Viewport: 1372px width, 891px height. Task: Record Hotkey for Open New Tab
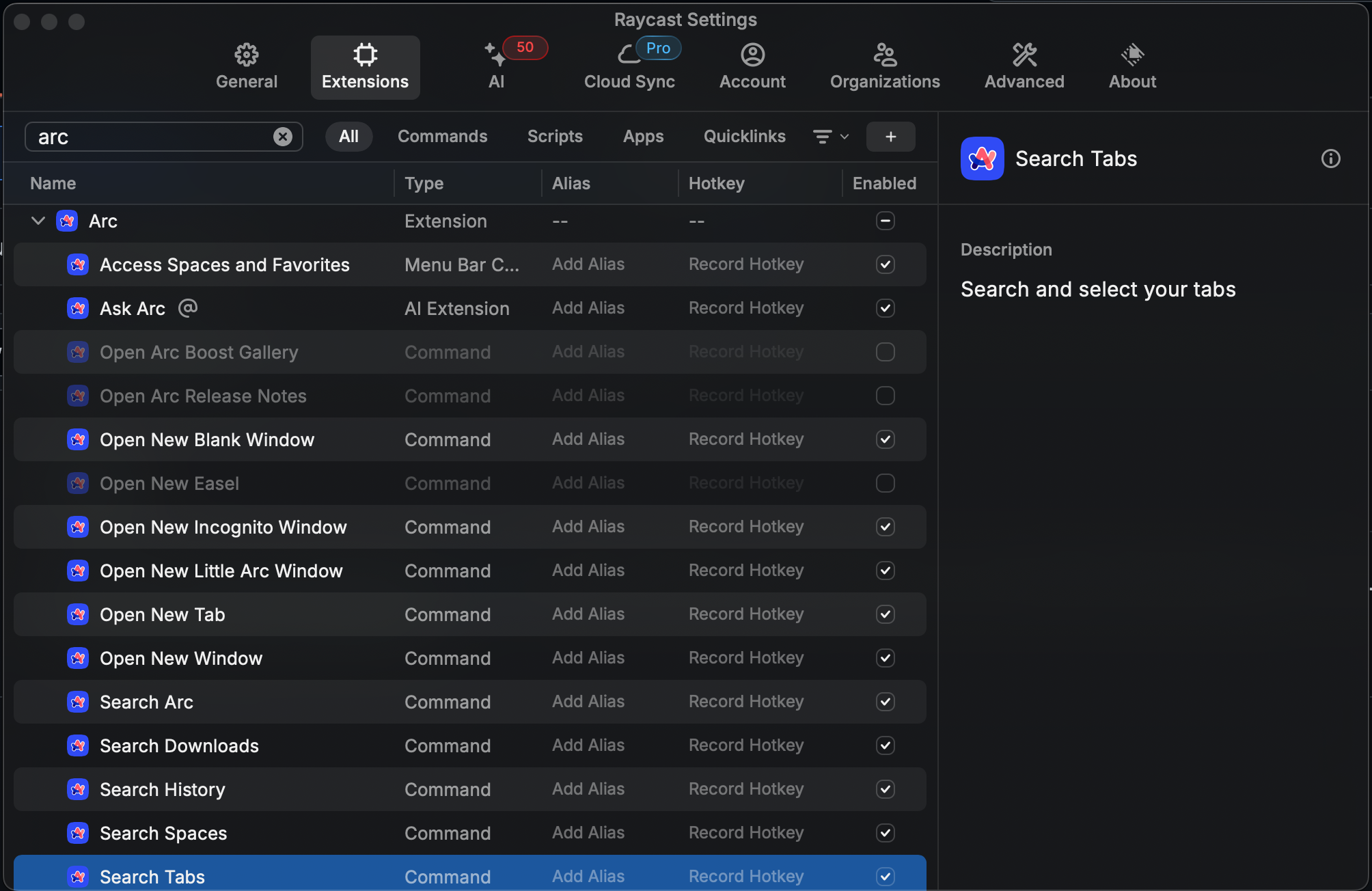click(x=746, y=614)
